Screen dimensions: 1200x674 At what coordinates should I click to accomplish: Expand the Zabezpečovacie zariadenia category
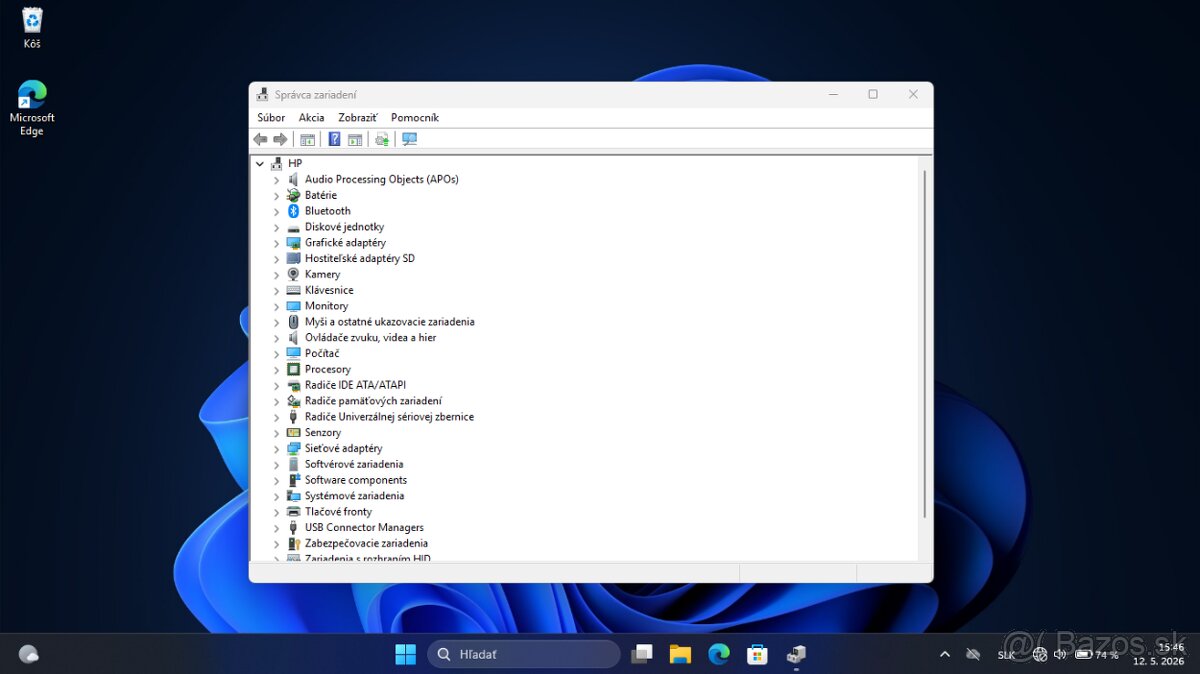[x=277, y=543]
